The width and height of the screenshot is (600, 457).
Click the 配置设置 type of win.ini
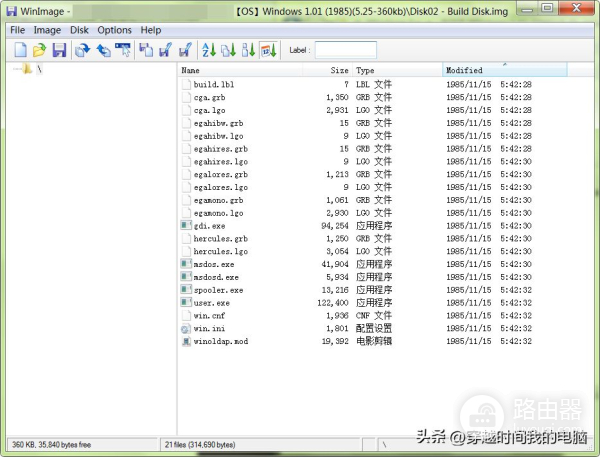(374, 328)
